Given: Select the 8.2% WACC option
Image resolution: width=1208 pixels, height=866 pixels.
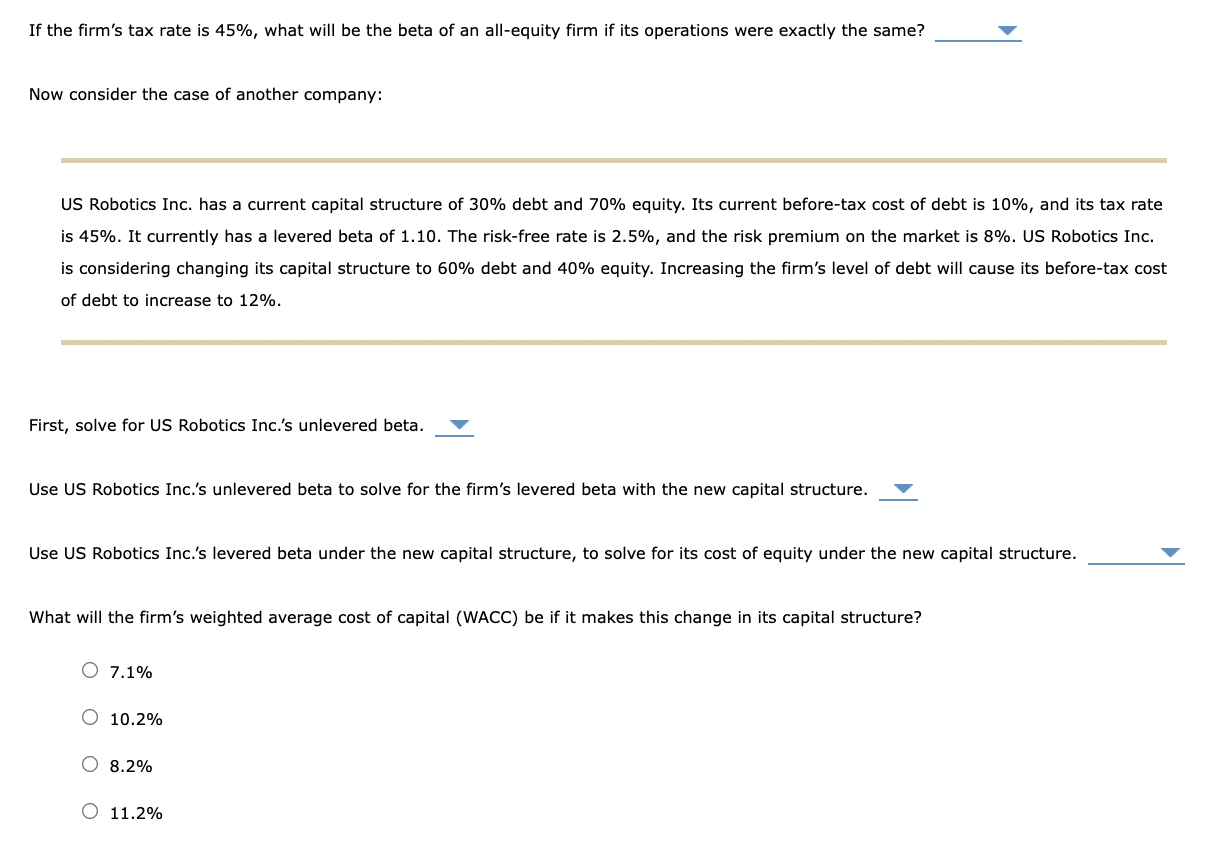Looking at the screenshot, I should click(90, 763).
